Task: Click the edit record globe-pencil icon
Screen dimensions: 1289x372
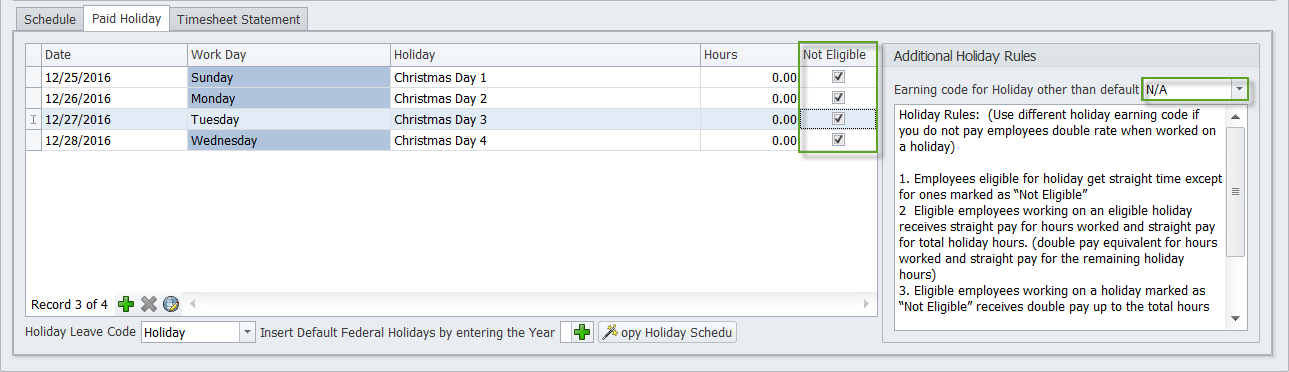Action: coord(170,304)
